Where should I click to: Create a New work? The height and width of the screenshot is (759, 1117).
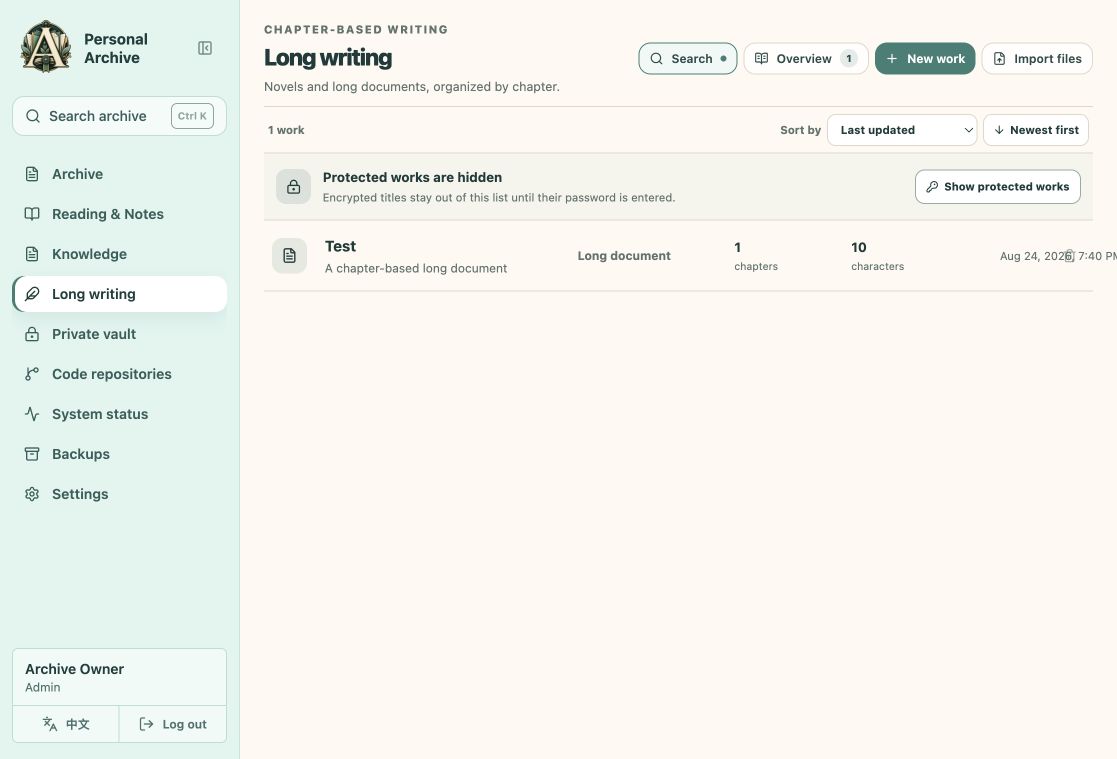[925, 58]
